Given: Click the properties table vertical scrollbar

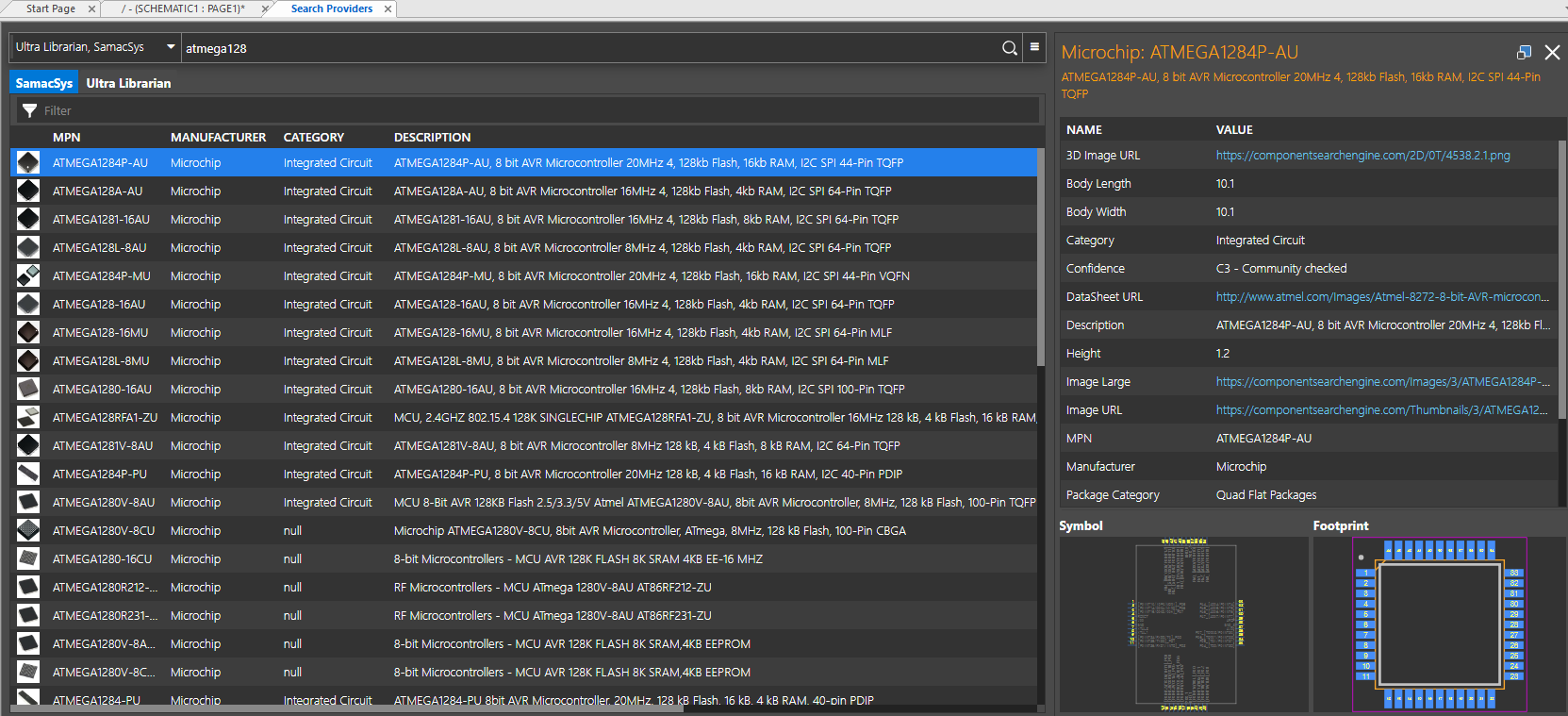Looking at the screenshot, I should click(x=1562, y=279).
